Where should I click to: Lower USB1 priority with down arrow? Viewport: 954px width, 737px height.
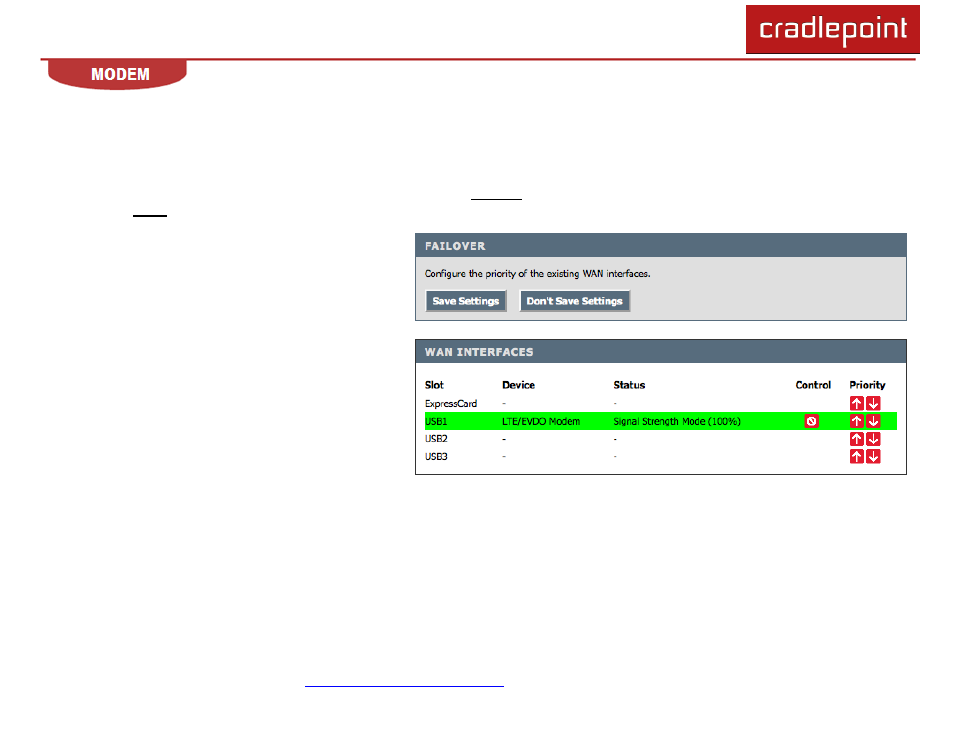coord(873,421)
